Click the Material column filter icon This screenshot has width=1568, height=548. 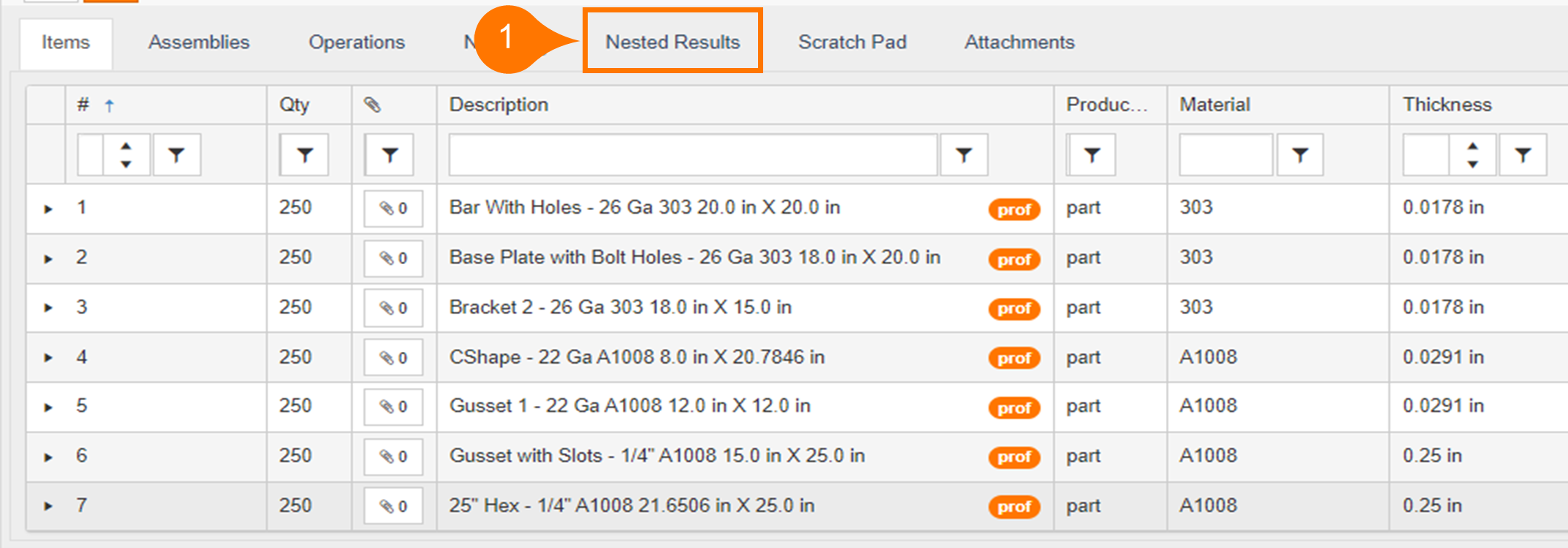click(x=1299, y=155)
